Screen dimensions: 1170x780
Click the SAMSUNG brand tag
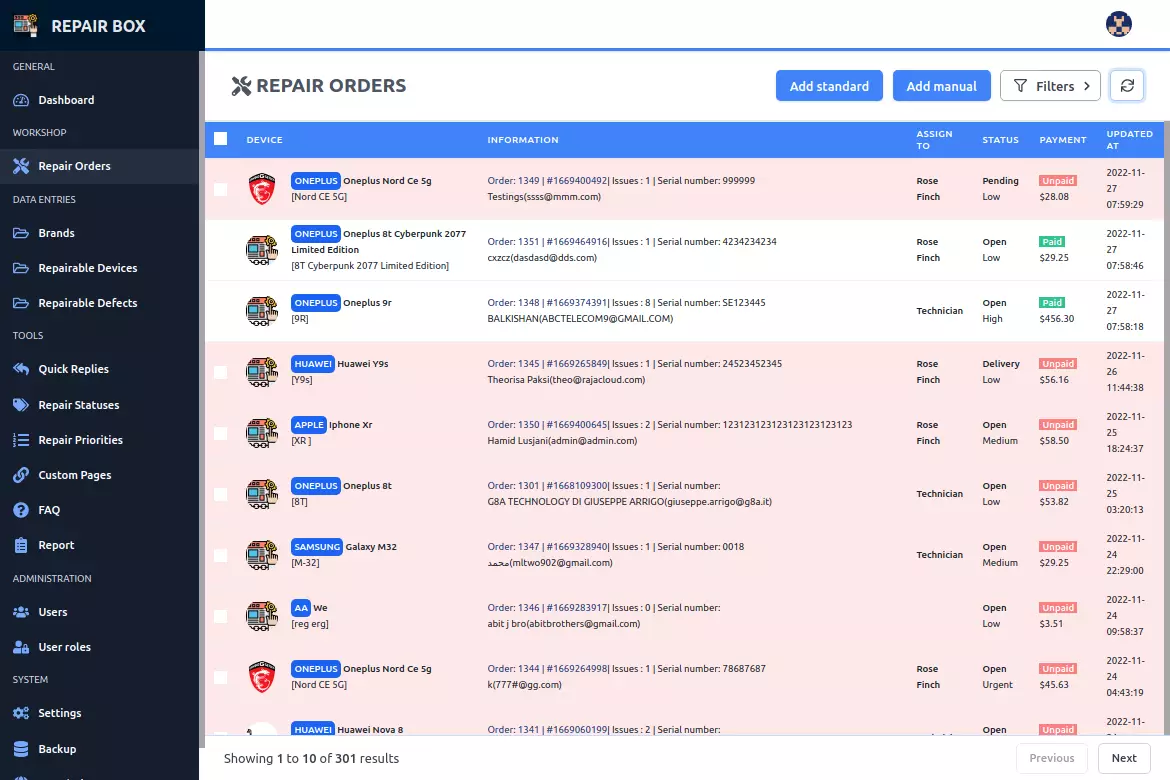316,546
